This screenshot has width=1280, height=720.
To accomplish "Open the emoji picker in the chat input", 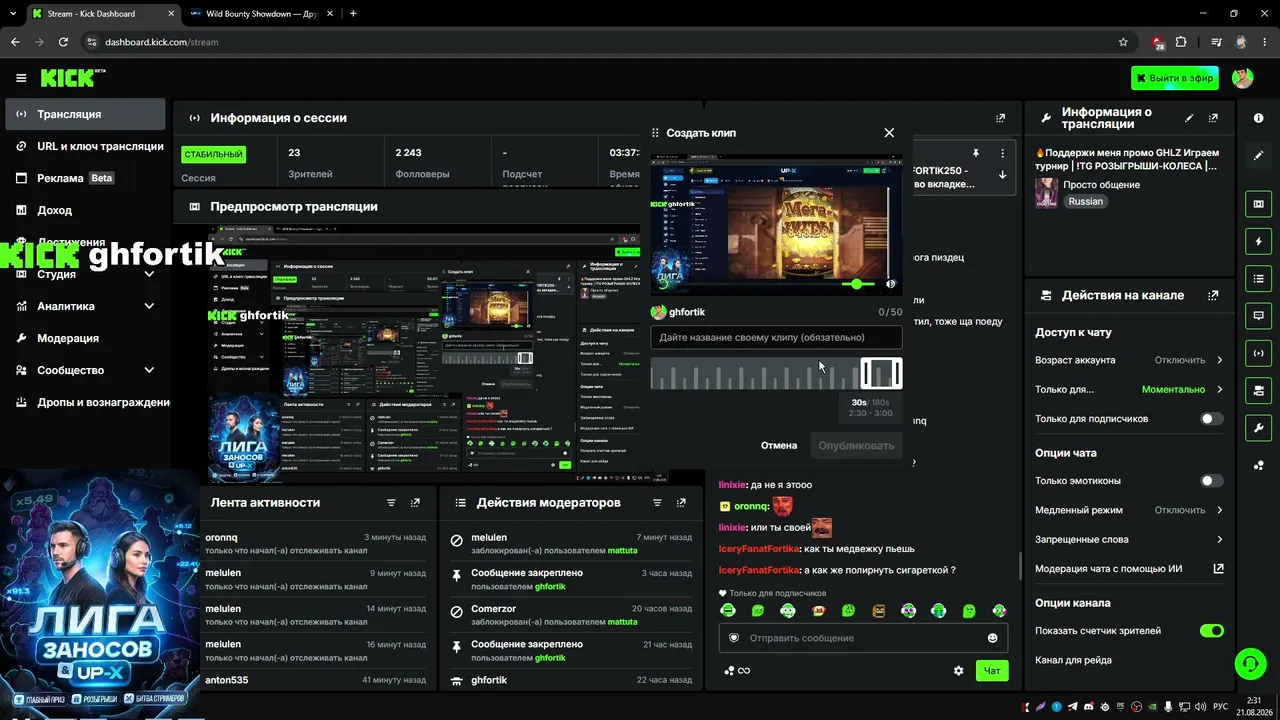I will click(x=993, y=638).
